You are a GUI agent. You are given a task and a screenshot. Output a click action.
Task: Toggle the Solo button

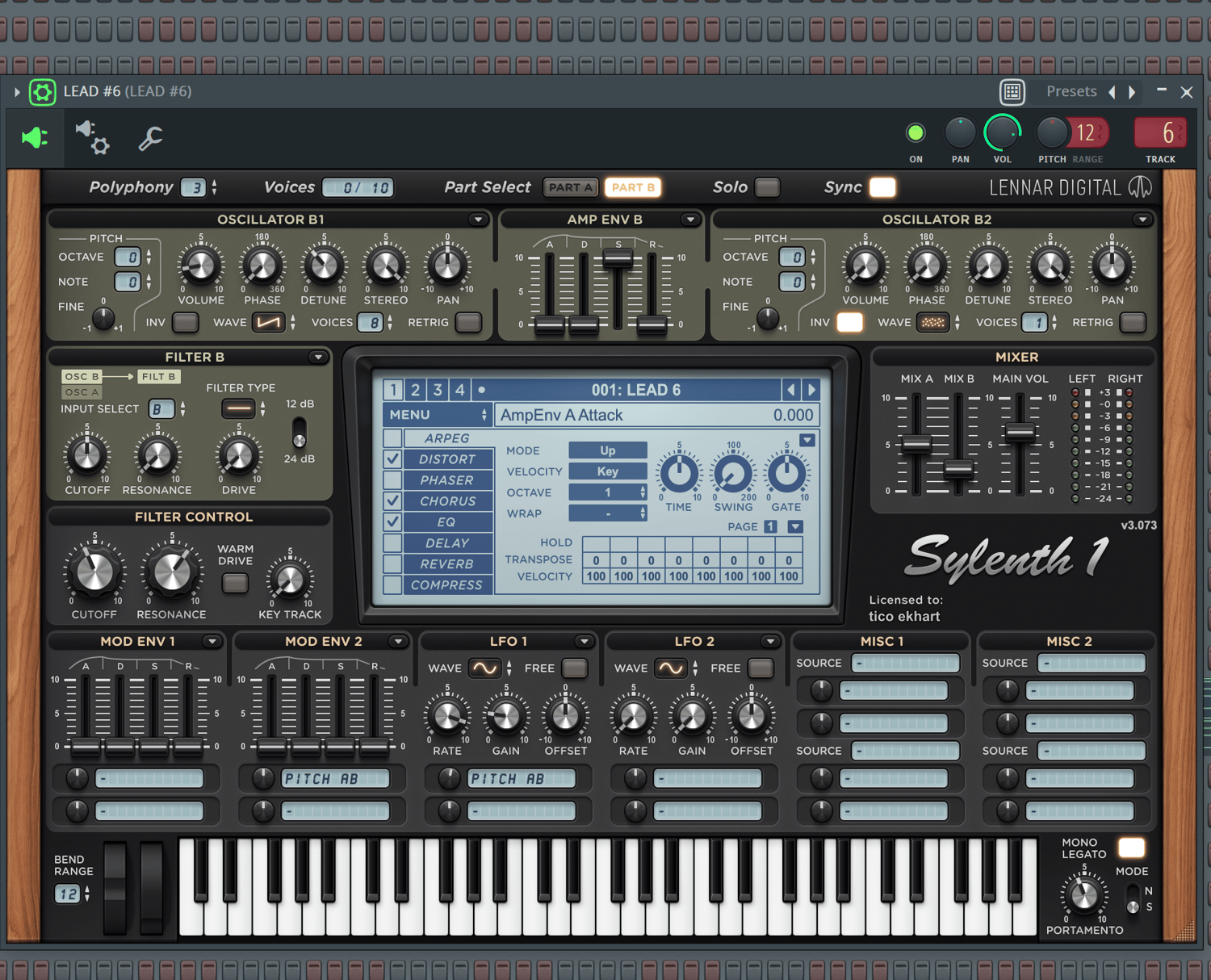tap(768, 188)
